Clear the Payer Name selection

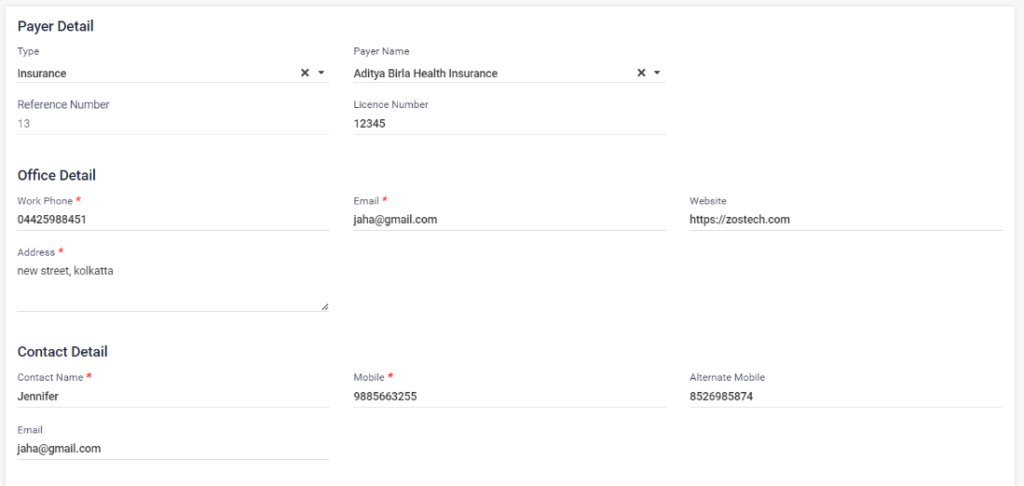coord(641,73)
